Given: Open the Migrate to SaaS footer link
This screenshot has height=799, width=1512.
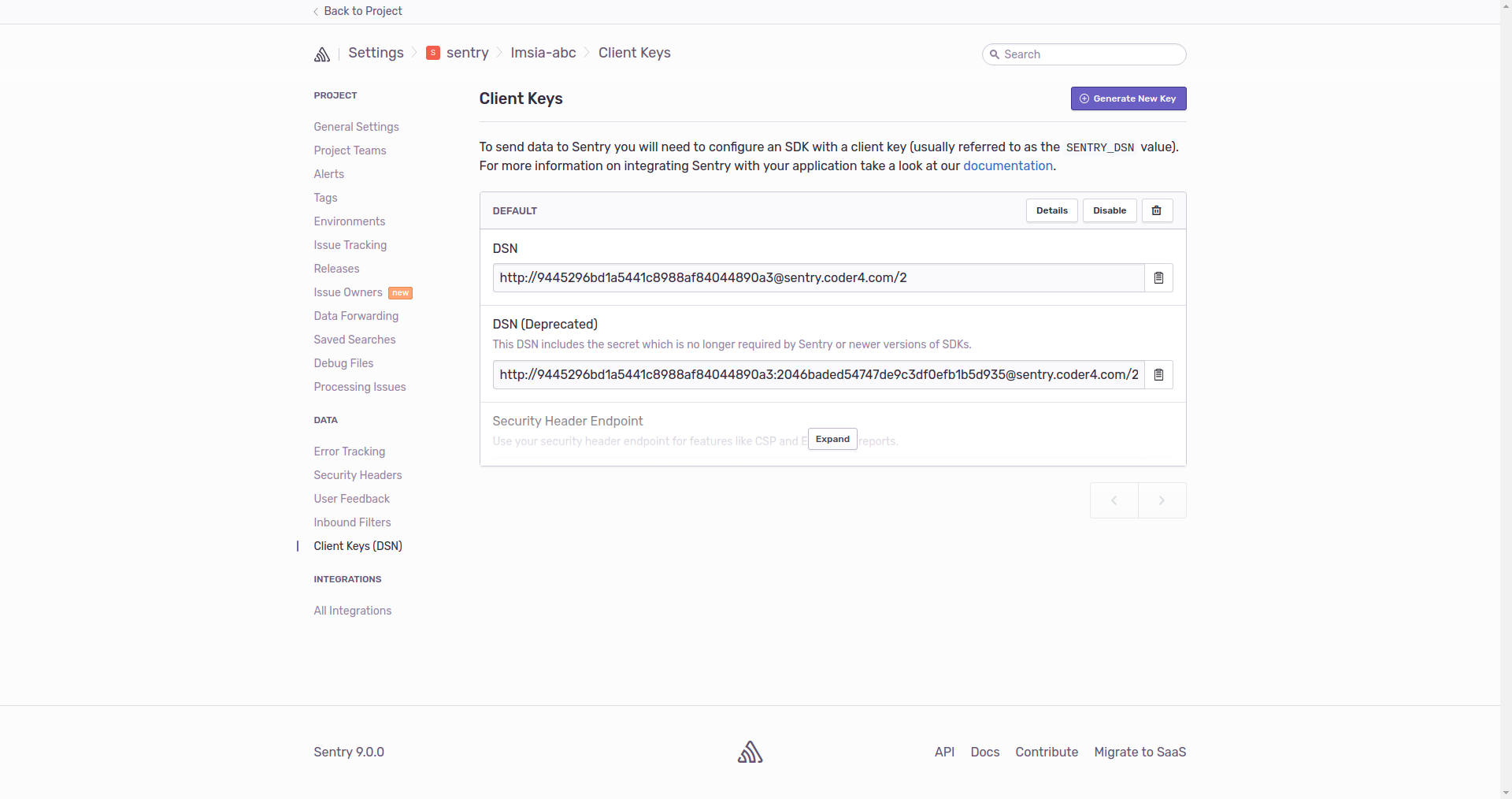Looking at the screenshot, I should [1140, 752].
